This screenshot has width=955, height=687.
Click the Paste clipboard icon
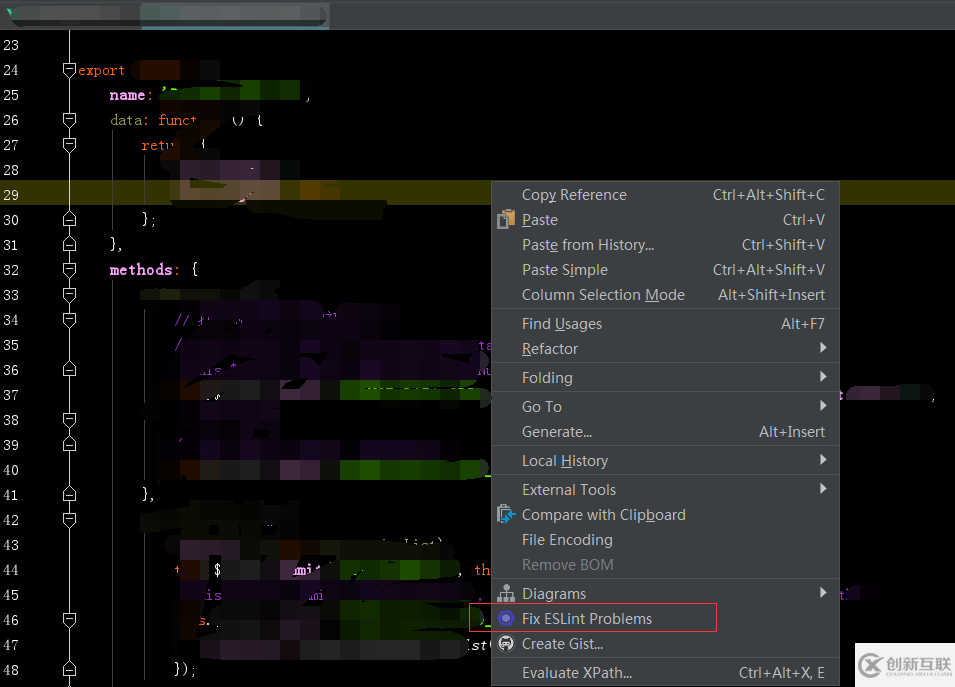tap(506, 219)
